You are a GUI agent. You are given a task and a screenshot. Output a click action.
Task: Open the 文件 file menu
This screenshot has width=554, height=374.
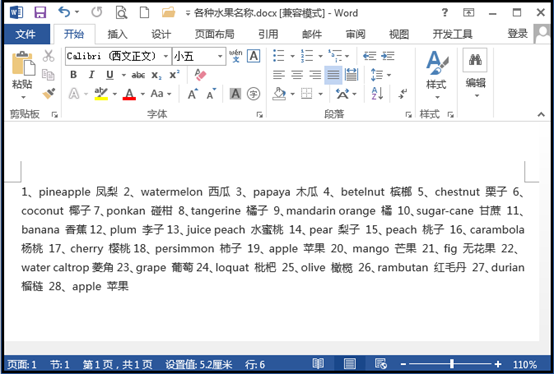pyautogui.click(x=26, y=34)
